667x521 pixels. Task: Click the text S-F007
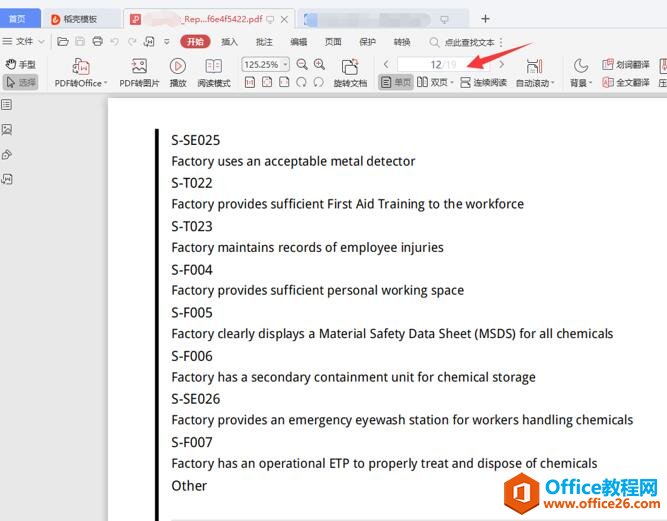coord(191,442)
